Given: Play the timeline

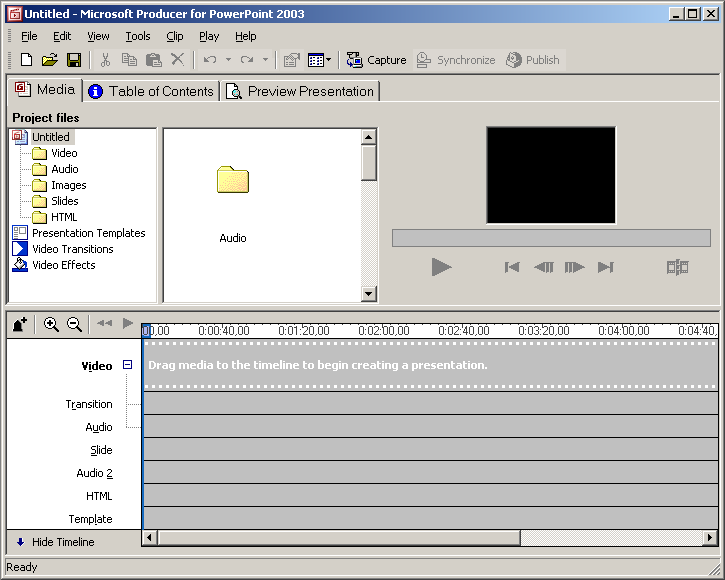Looking at the screenshot, I should pyautogui.click(x=128, y=323).
